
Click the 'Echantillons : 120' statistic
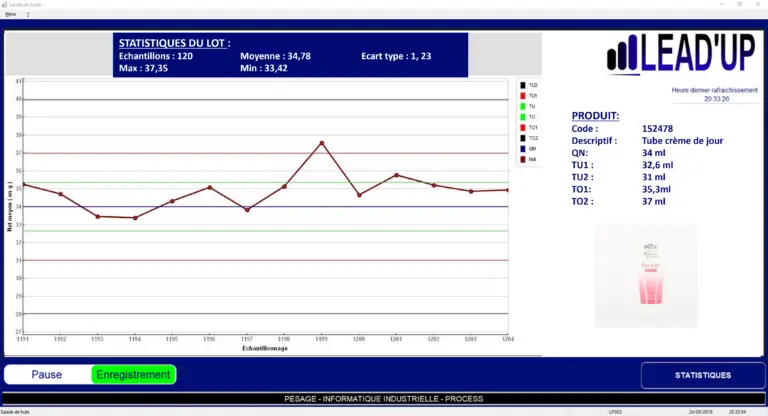coord(156,56)
